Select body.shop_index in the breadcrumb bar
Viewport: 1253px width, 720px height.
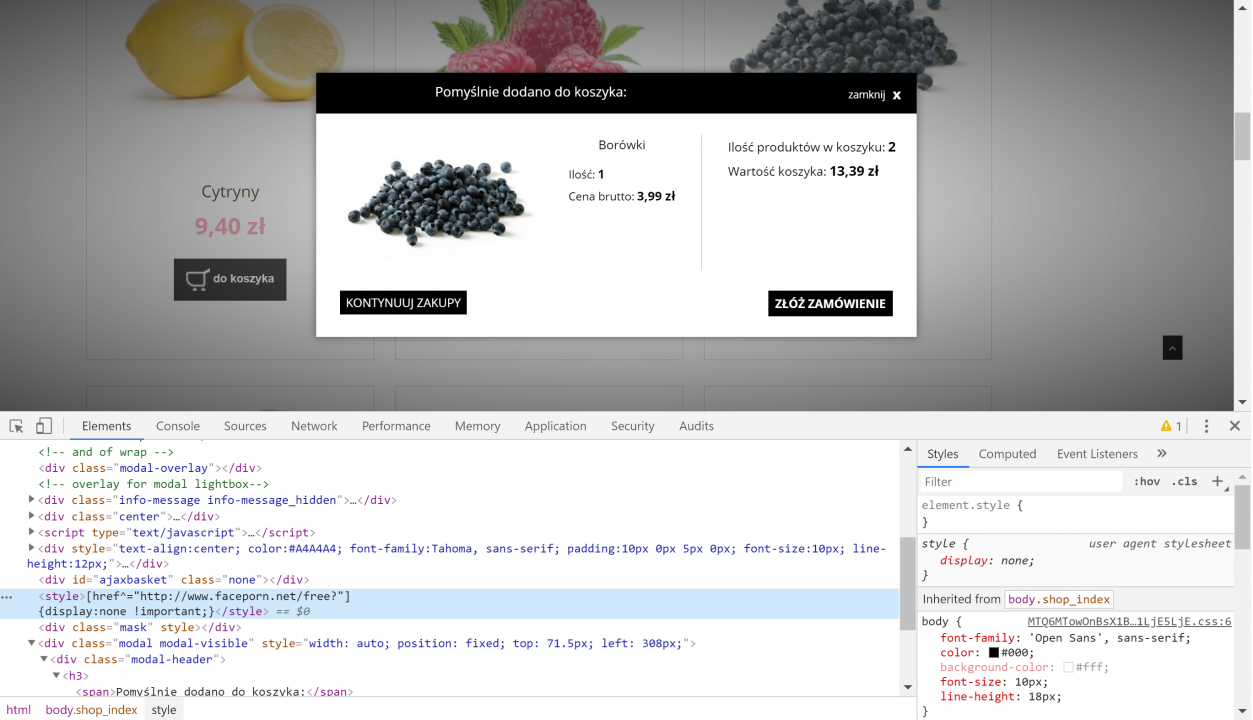[x=91, y=710]
